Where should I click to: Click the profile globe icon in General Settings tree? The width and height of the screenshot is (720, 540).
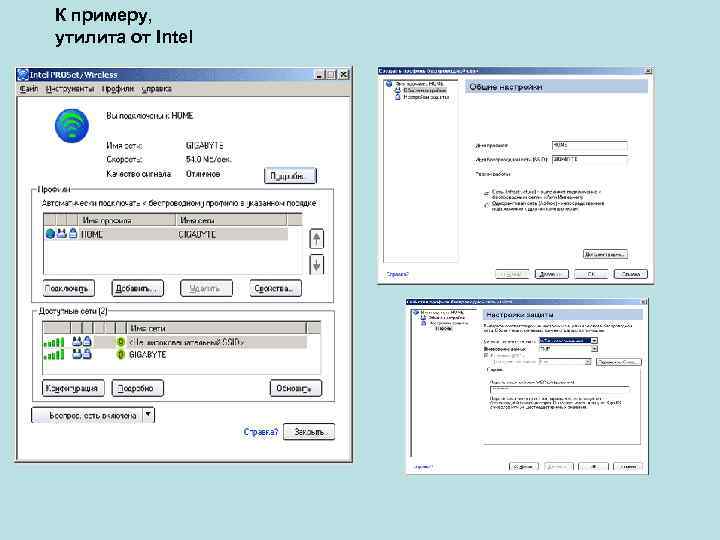389,84
